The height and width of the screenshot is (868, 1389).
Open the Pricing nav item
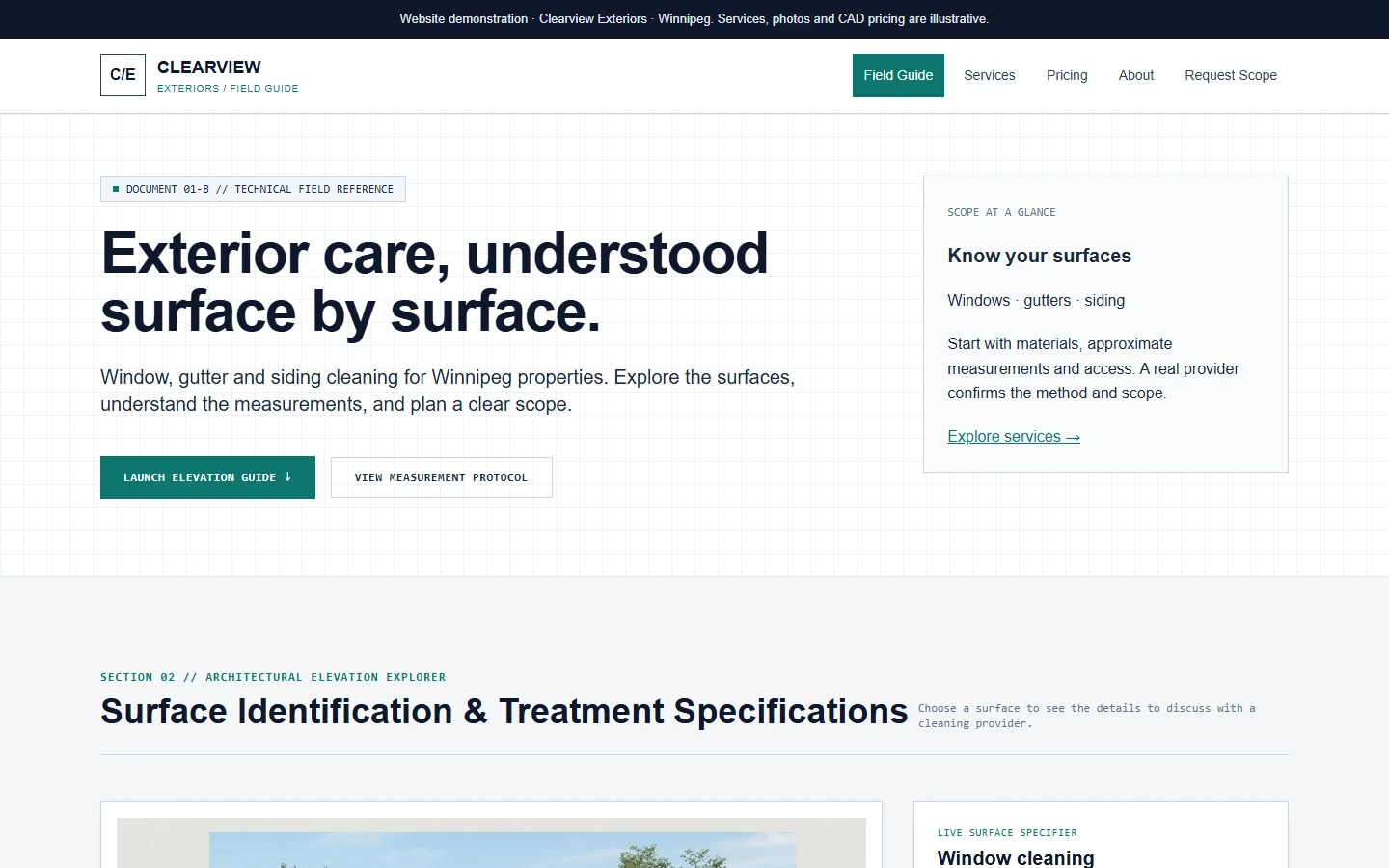click(1067, 75)
